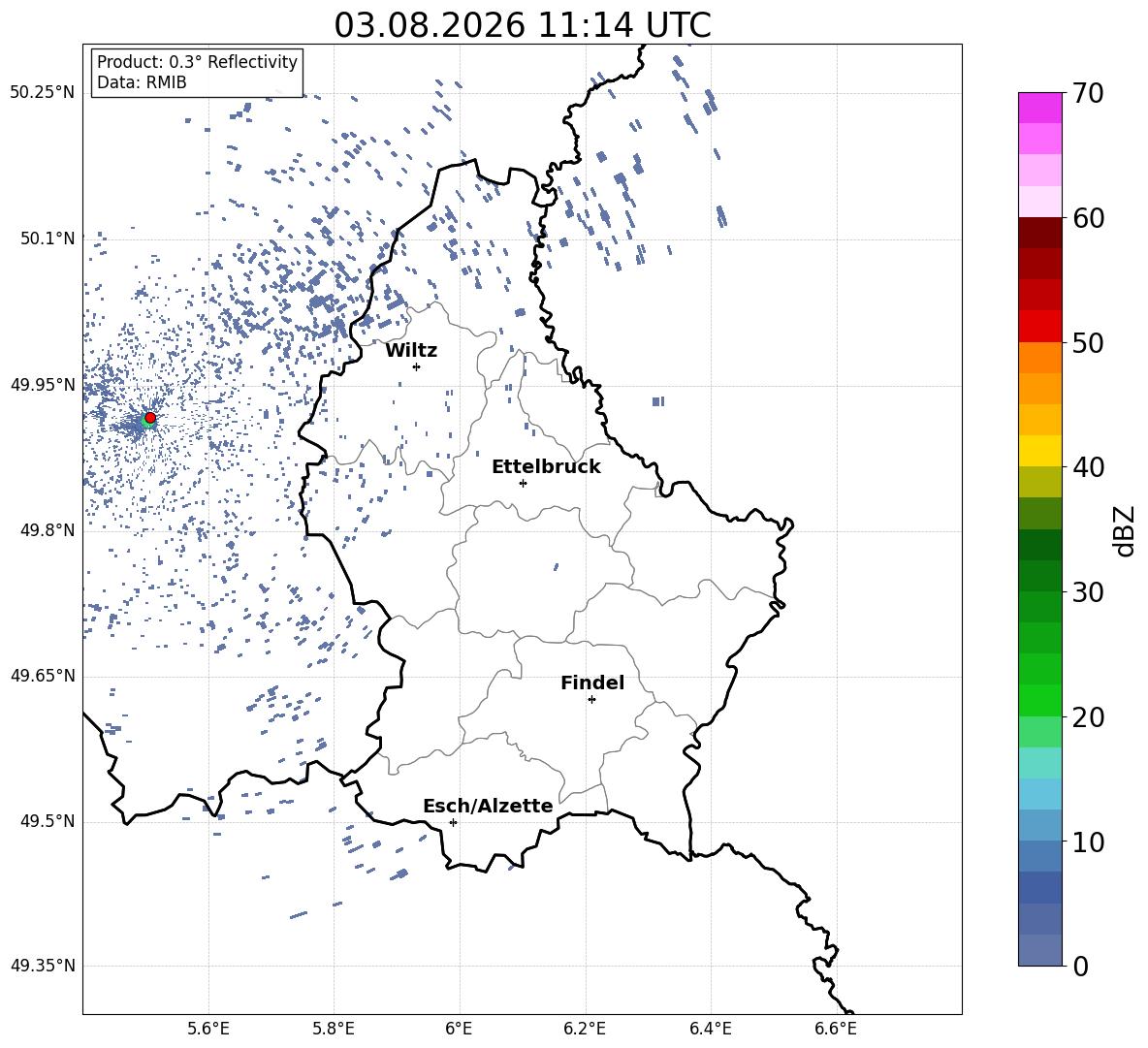Click the Findel station cross marker
1148x1048 pixels.
tap(591, 699)
